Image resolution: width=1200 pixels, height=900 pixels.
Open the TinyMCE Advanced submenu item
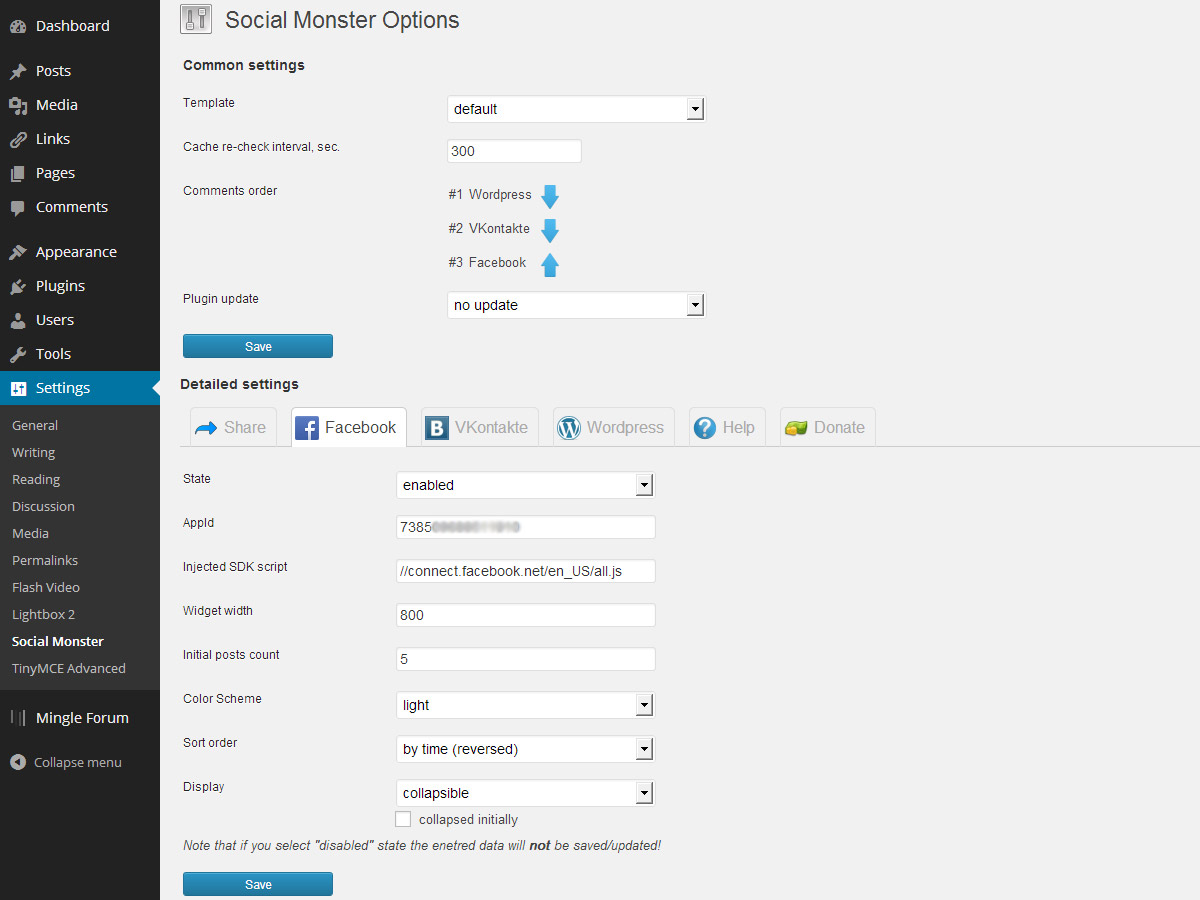coord(69,669)
